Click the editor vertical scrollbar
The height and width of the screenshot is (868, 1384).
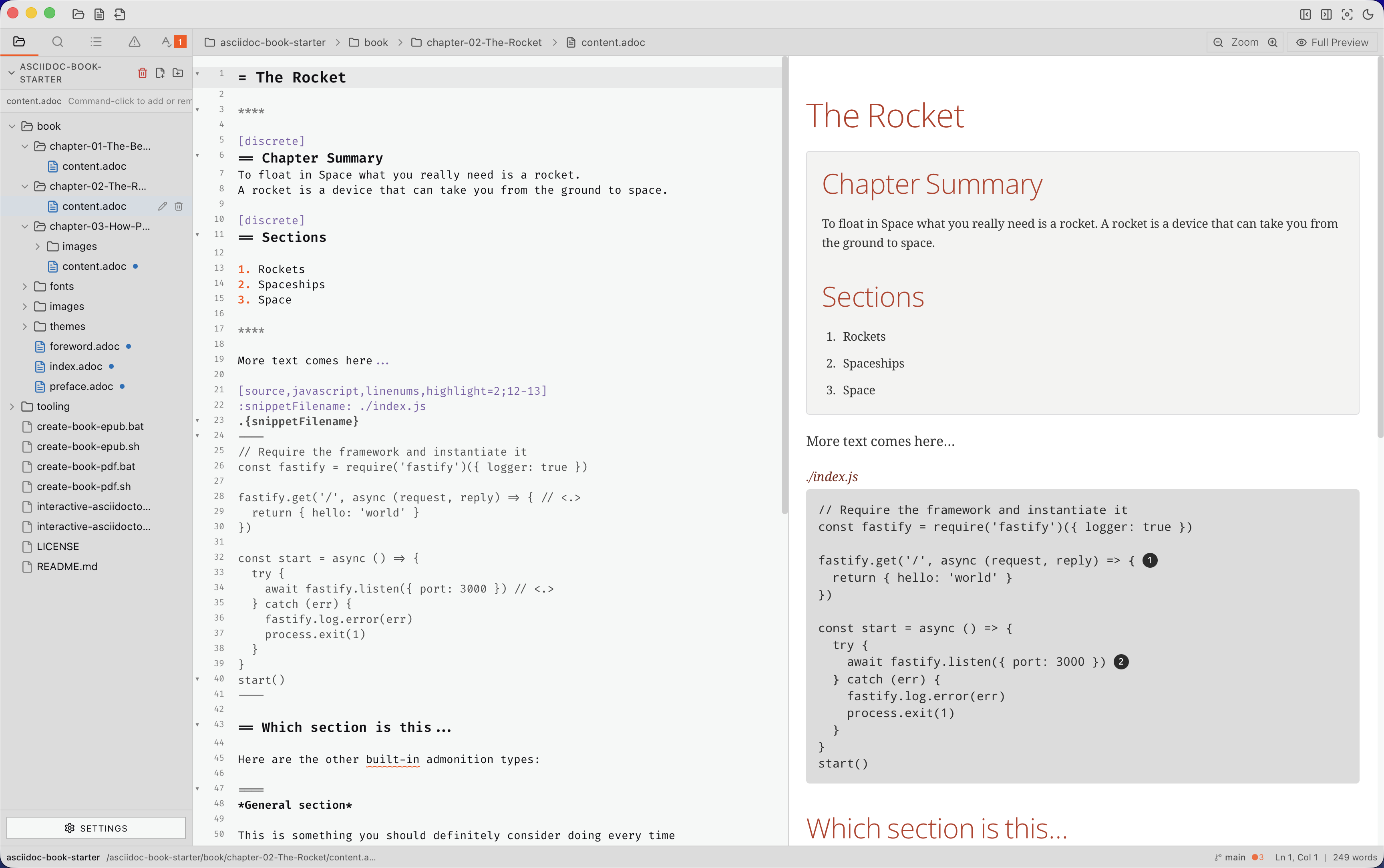(784, 285)
